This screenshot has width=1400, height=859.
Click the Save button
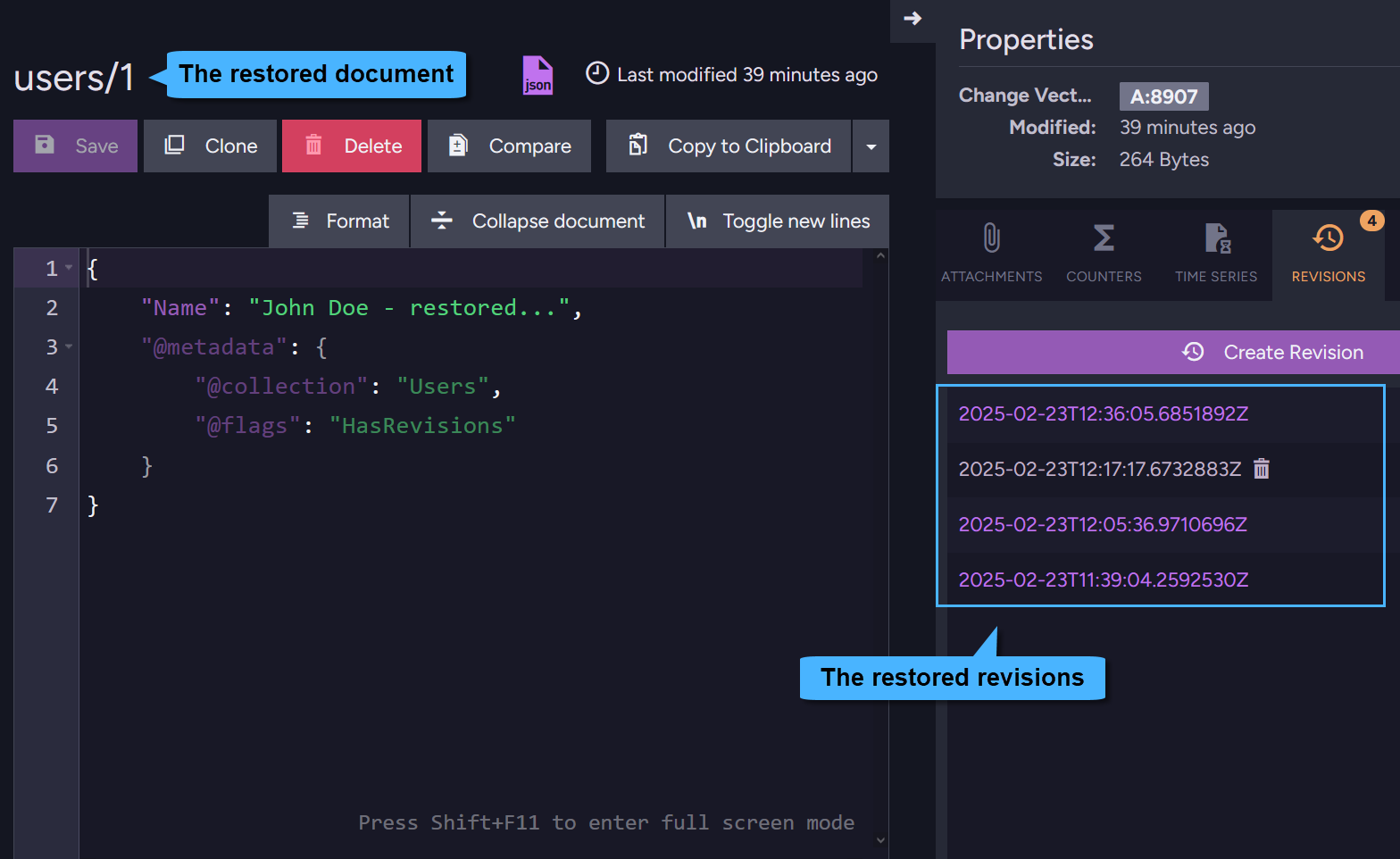pyautogui.click(x=75, y=146)
